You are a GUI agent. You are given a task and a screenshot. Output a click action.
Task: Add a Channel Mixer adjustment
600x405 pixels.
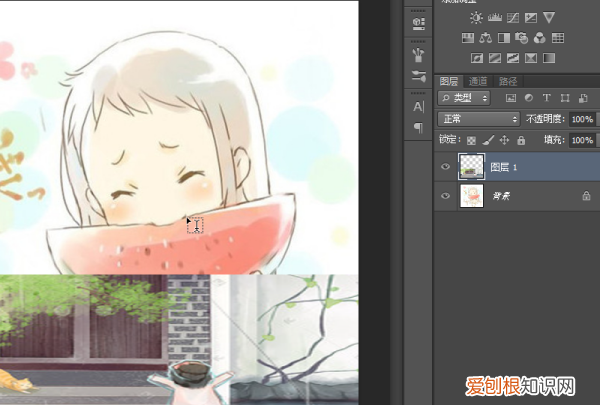pos(539,38)
